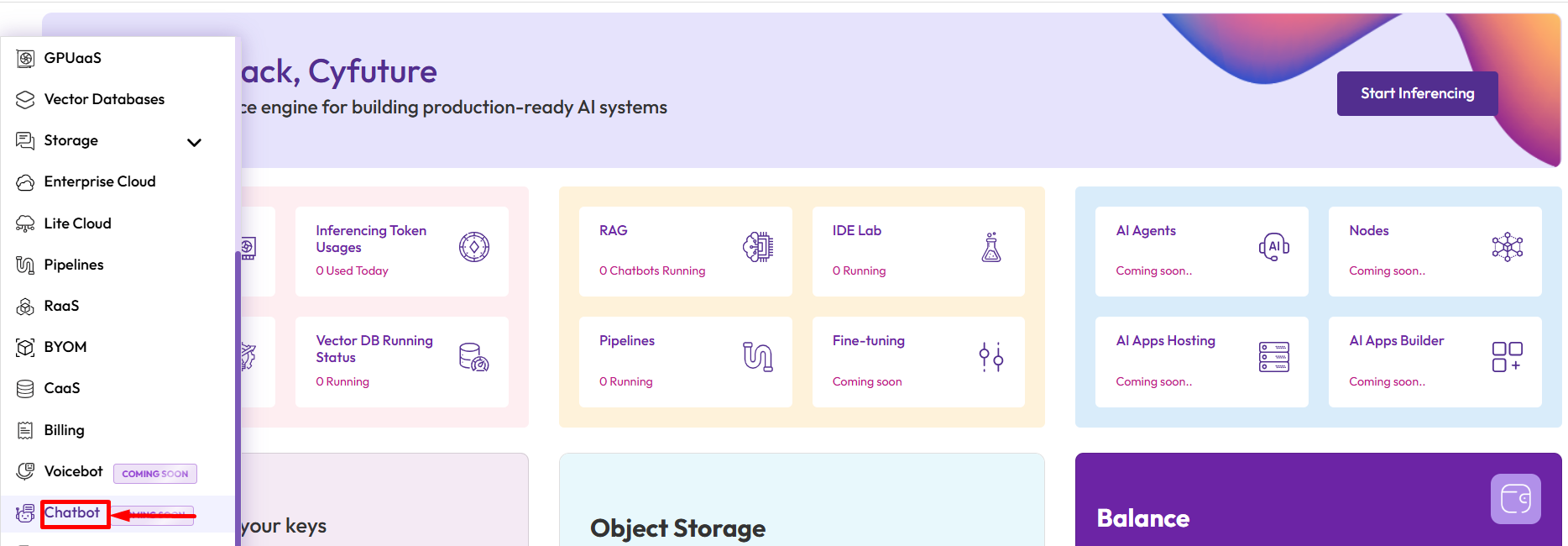Open the Vector DB Running Status card
1568x546 pixels.
tap(401, 361)
